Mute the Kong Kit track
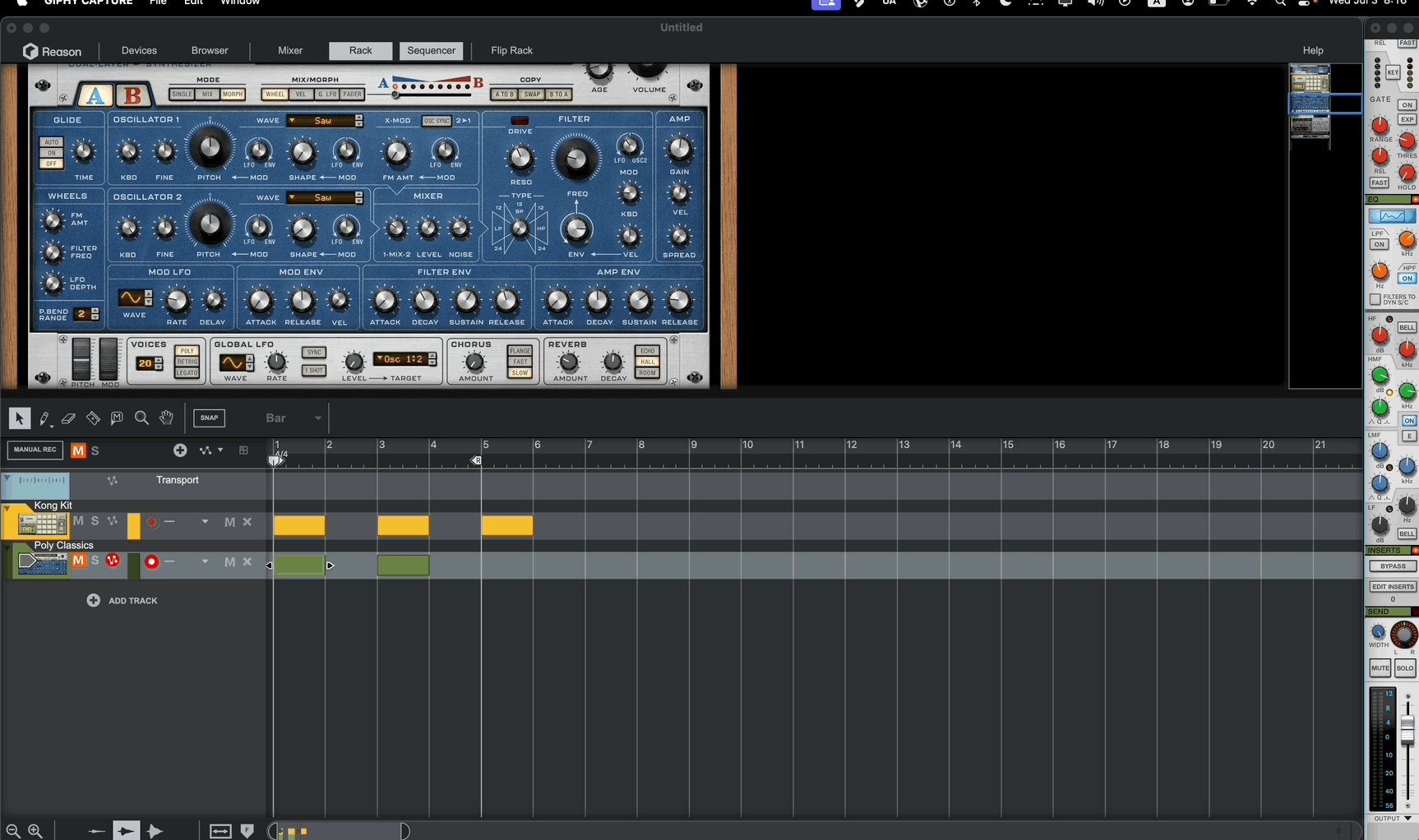Screen dimensions: 1419x840 pos(78,521)
